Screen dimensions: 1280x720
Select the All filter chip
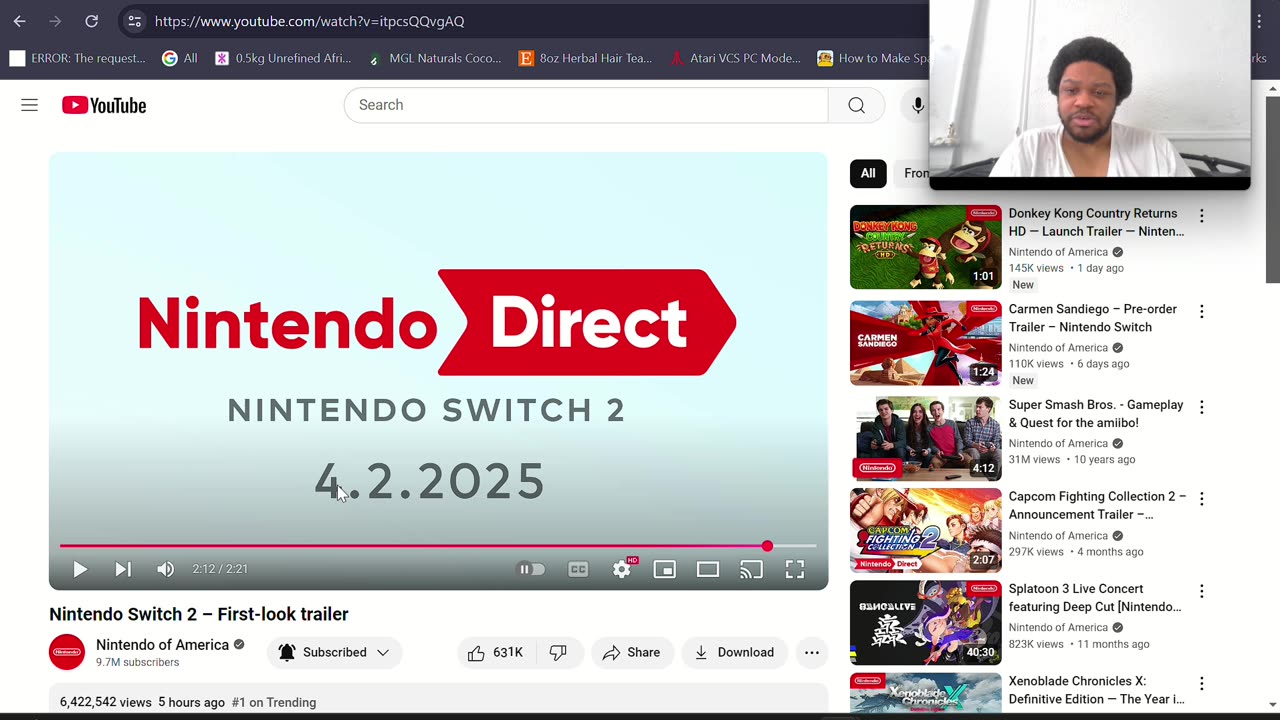pyautogui.click(x=868, y=173)
